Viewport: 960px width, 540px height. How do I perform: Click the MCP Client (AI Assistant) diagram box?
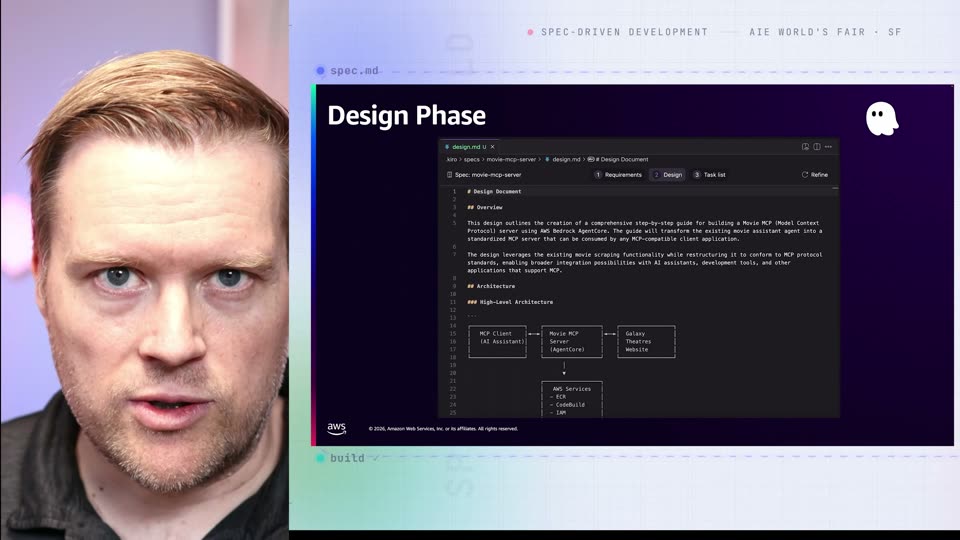click(498, 342)
